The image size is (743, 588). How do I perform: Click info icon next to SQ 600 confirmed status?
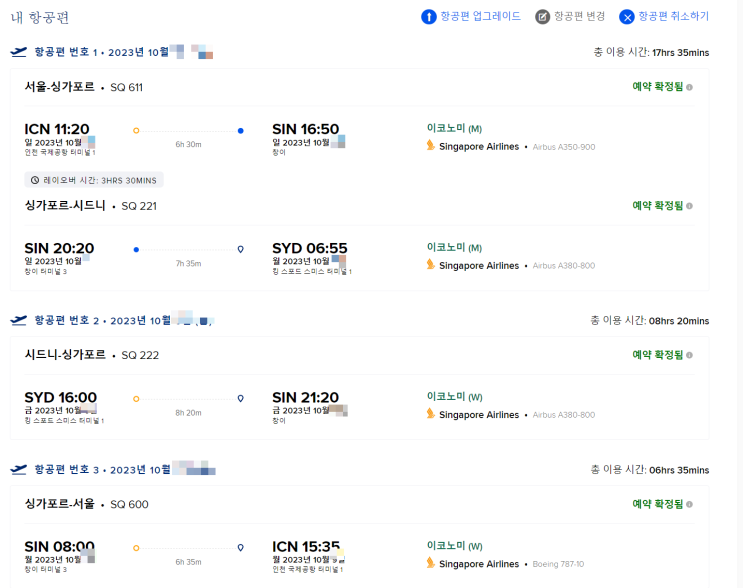pyautogui.click(x=690, y=504)
